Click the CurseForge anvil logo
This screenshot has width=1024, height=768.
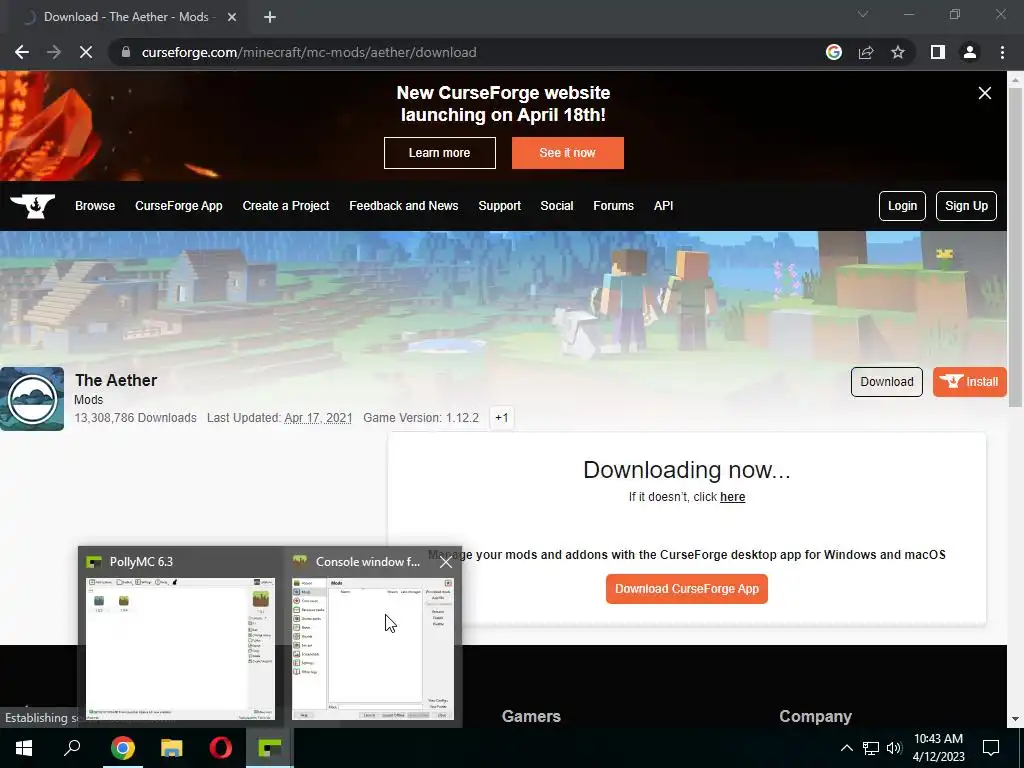pyautogui.click(x=33, y=206)
